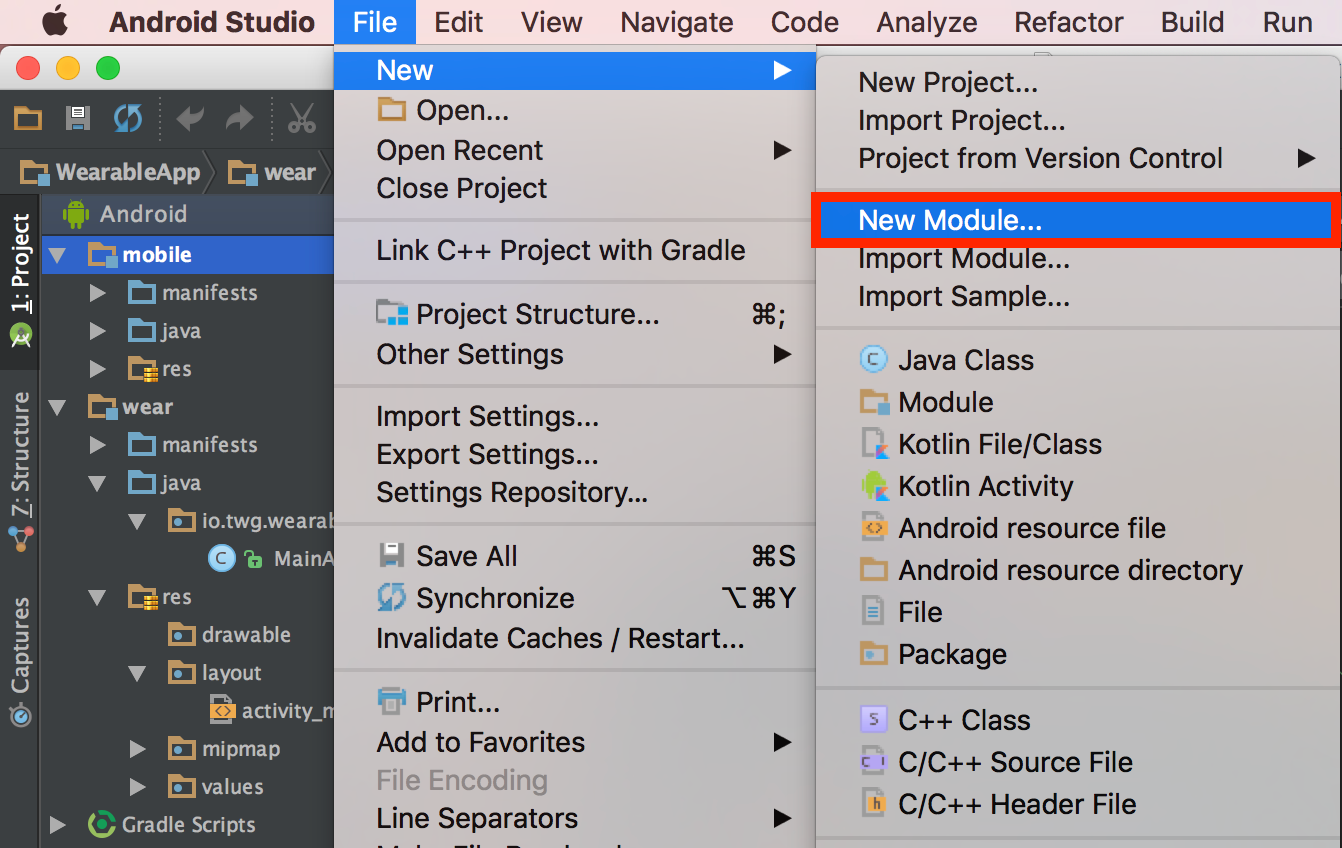Click Project Structure menu item
This screenshot has width=1342, height=848.
coord(537,314)
